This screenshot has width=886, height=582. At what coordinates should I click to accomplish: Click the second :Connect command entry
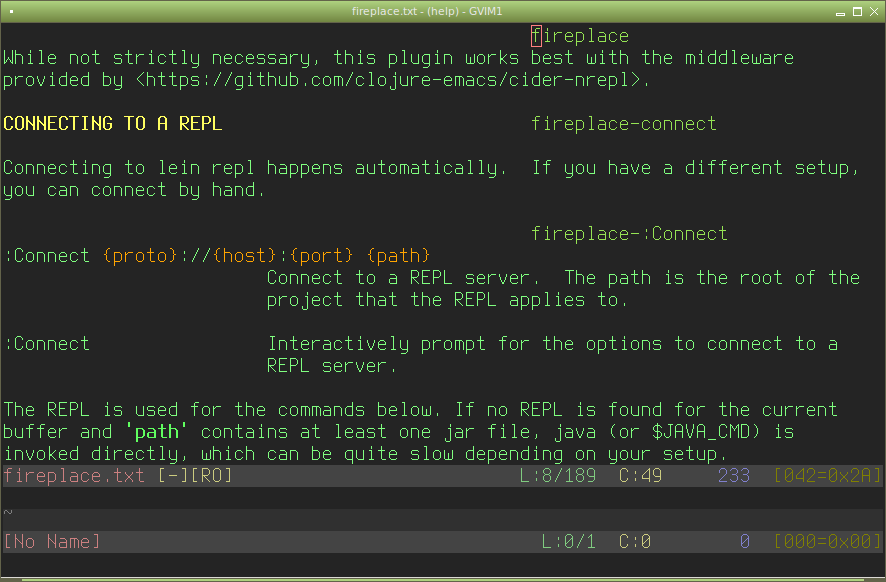point(47,344)
